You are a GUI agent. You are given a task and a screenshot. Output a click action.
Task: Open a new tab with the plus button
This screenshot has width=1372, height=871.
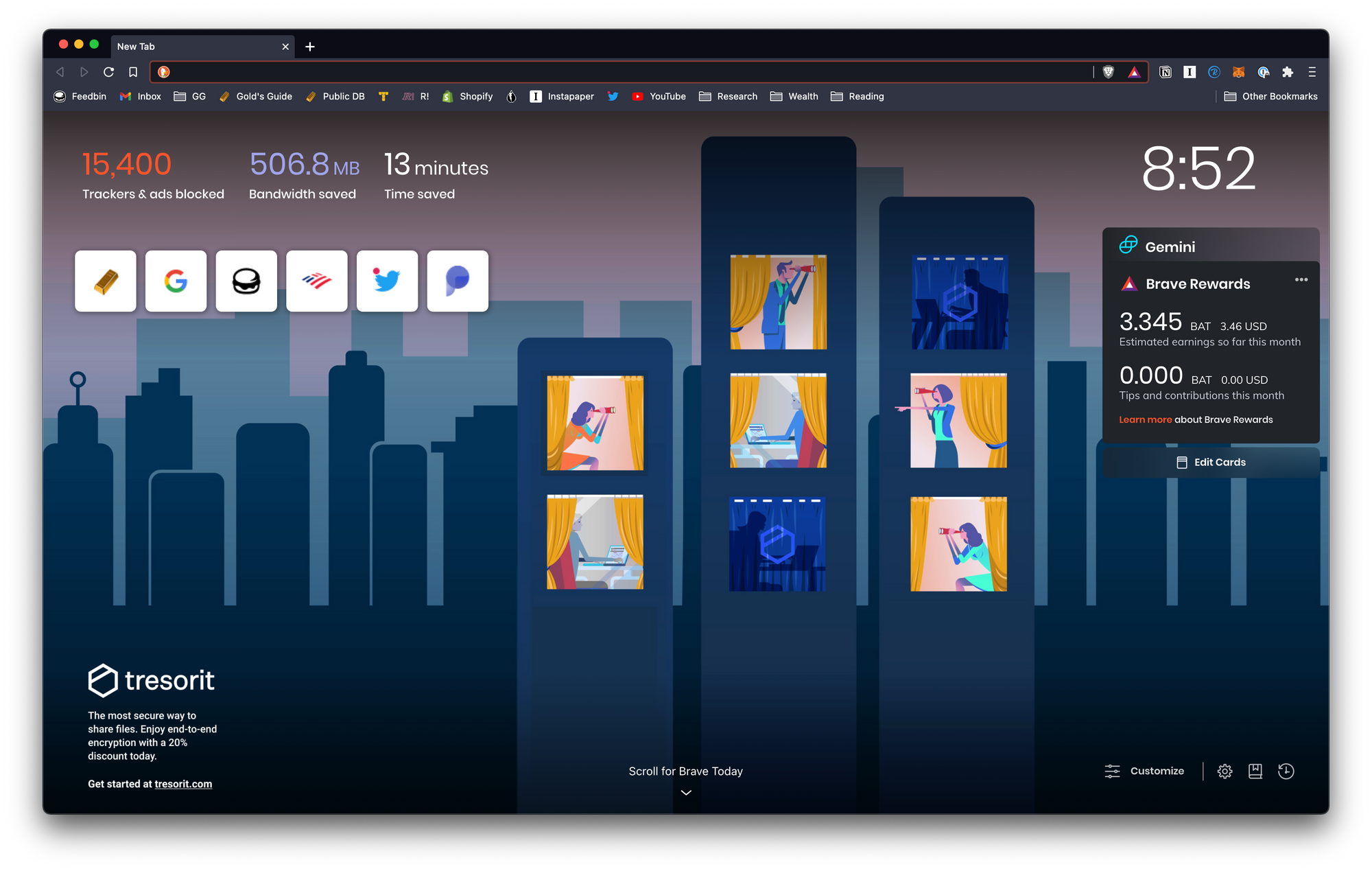point(310,47)
